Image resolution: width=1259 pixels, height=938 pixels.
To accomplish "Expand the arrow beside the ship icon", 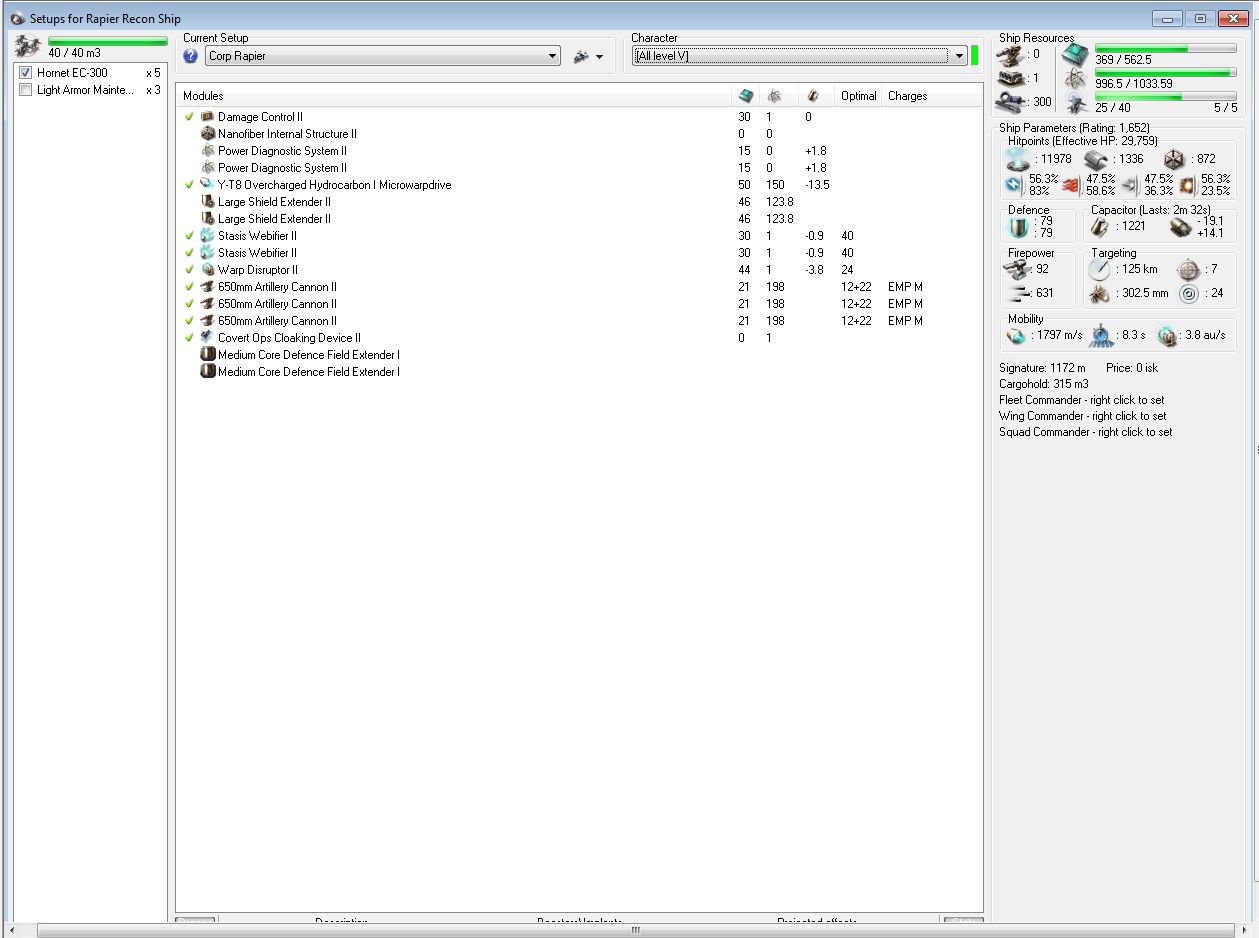I will [x=600, y=58].
